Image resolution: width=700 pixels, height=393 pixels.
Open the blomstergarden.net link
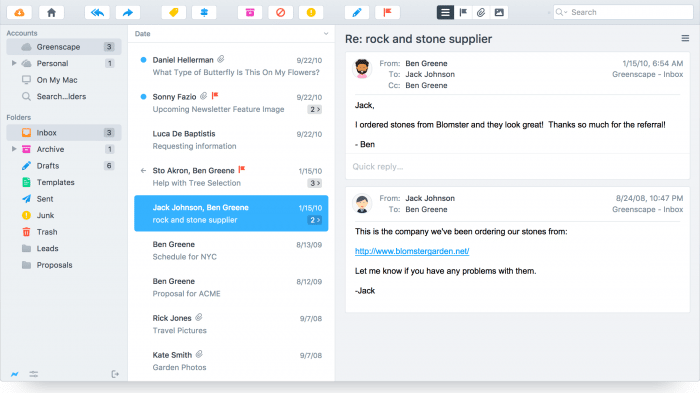pos(412,251)
